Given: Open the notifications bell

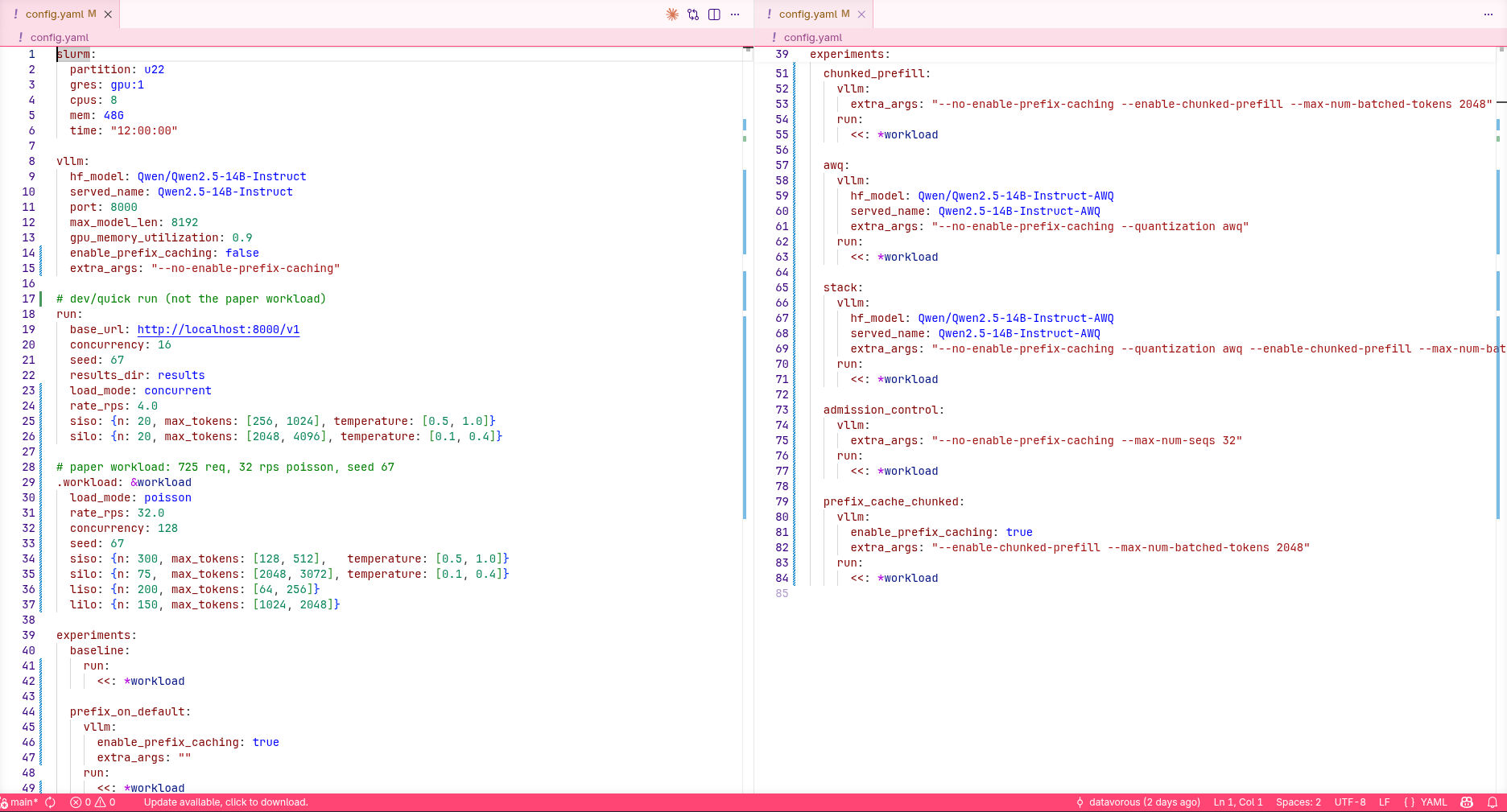Looking at the screenshot, I should click(1493, 802).
